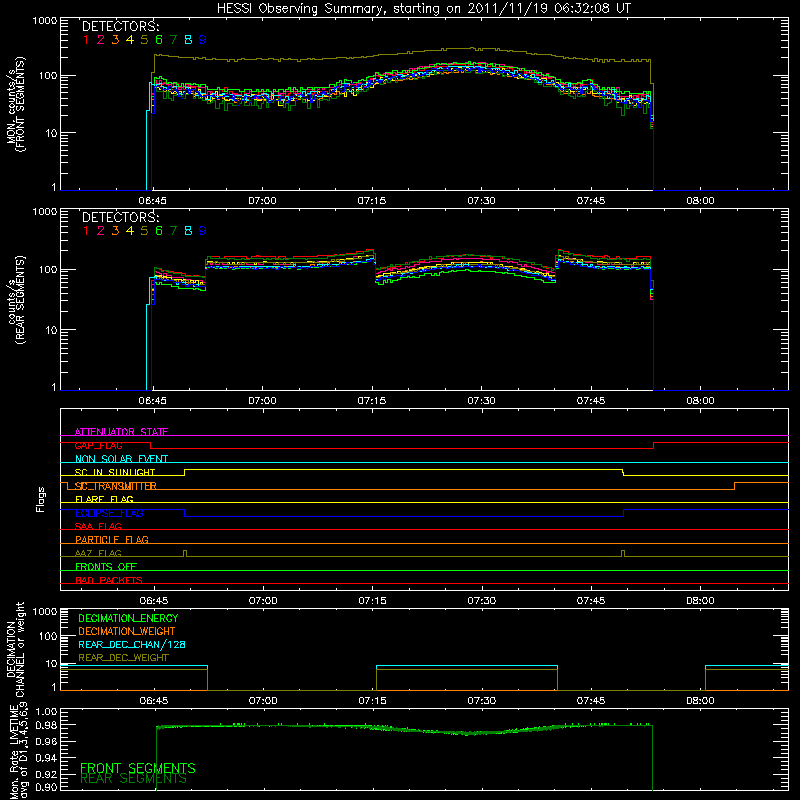Pick cyan detector 8 in rear segments legend
This screenshot has height=800, width=800.
pyautogui.click(x=188, y=231)
